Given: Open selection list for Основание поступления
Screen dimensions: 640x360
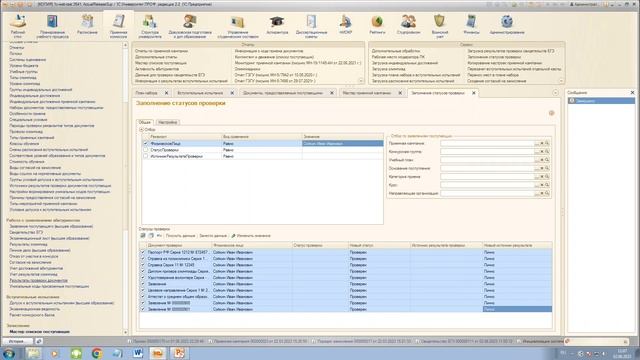Looking at the screenshot, I should tap(537, 168).
